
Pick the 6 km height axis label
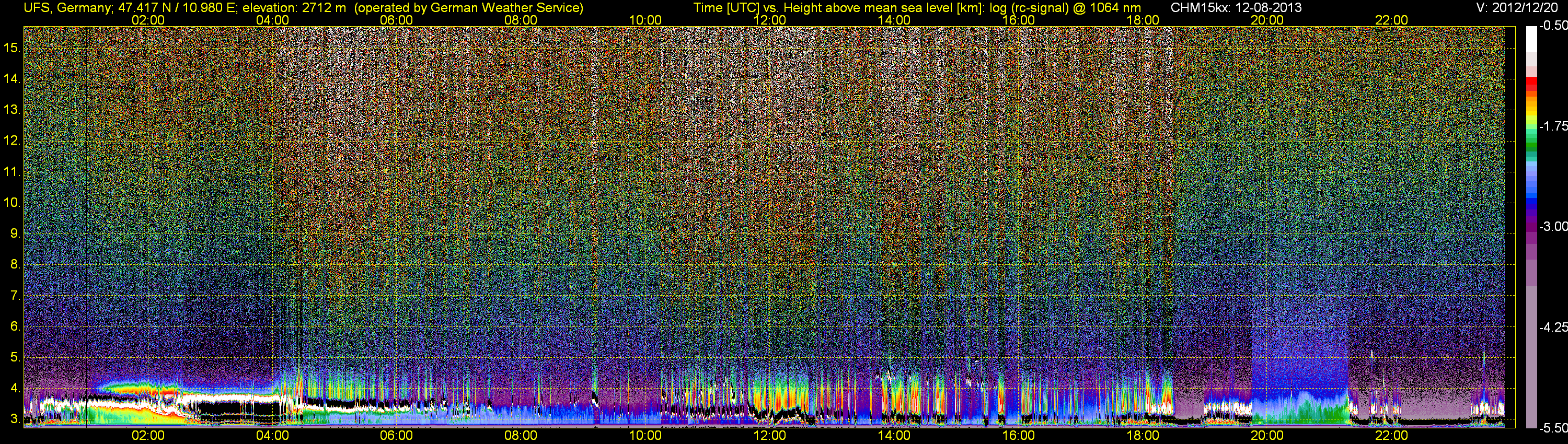(15, 326)
